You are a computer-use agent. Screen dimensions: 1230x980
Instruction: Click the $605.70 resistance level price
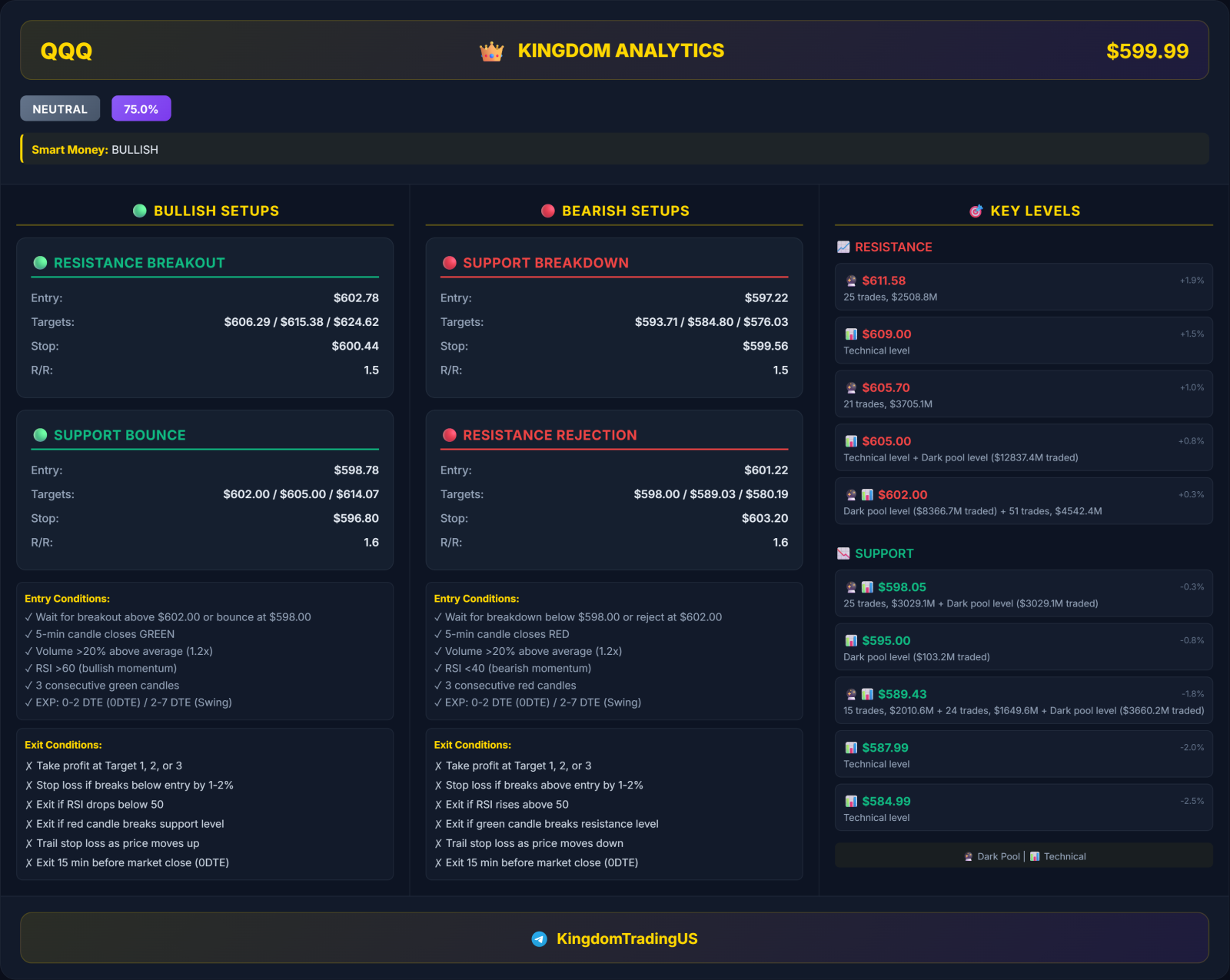click(886, 388)
